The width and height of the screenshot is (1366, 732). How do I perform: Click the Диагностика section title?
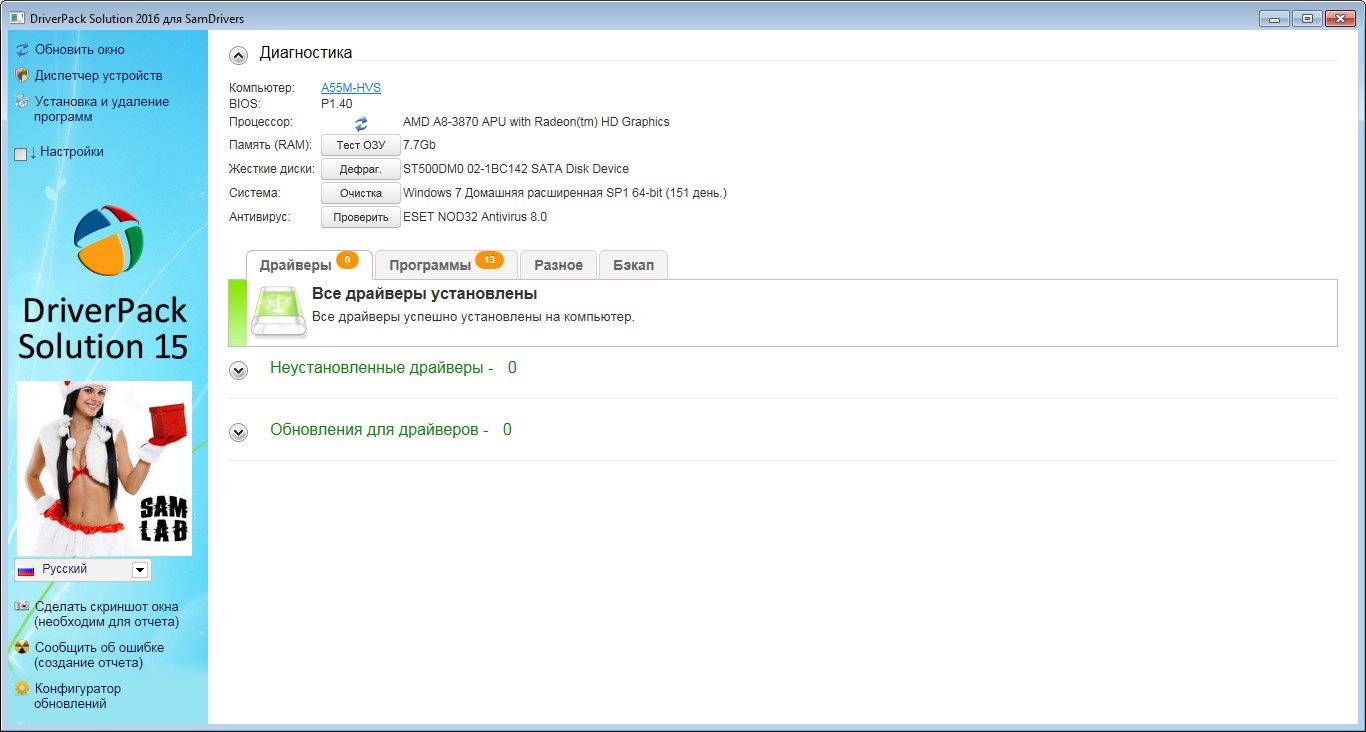click(306, 53)
